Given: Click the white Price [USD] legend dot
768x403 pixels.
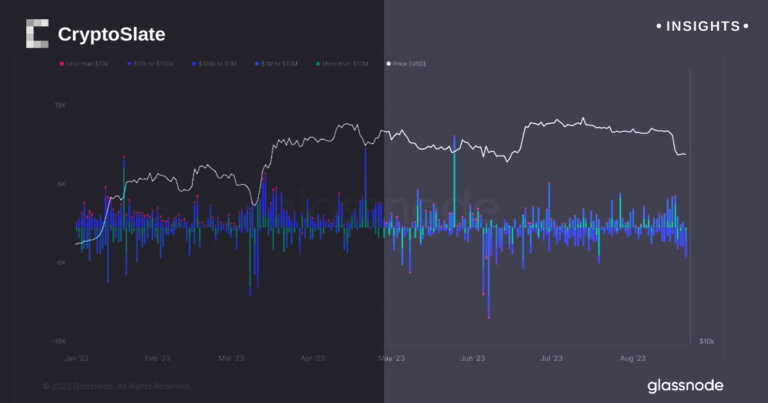Looking at the screenshot, I should pos(389,65).
